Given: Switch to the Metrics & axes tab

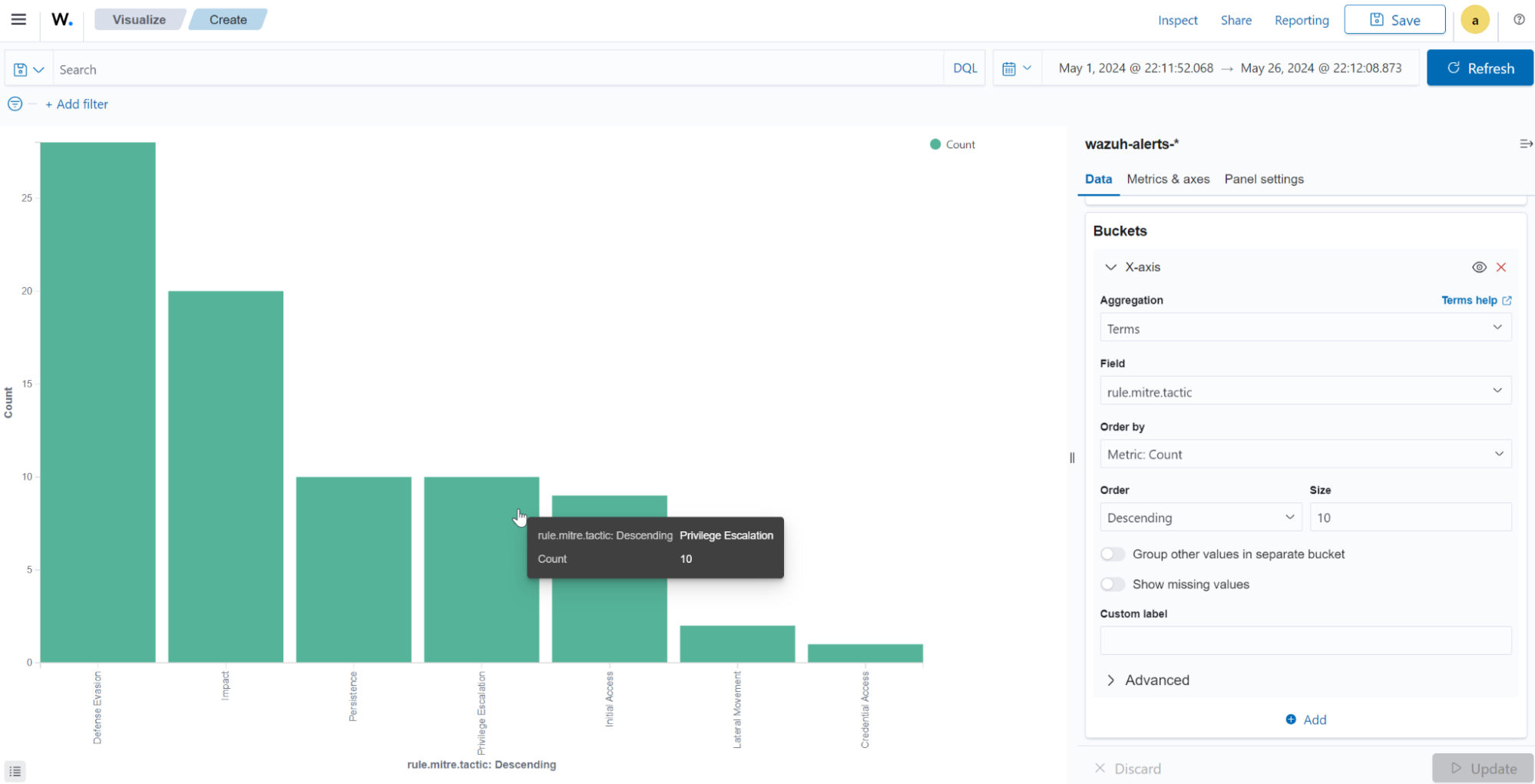Looking at the screenshot, I should coord(1167,179).
